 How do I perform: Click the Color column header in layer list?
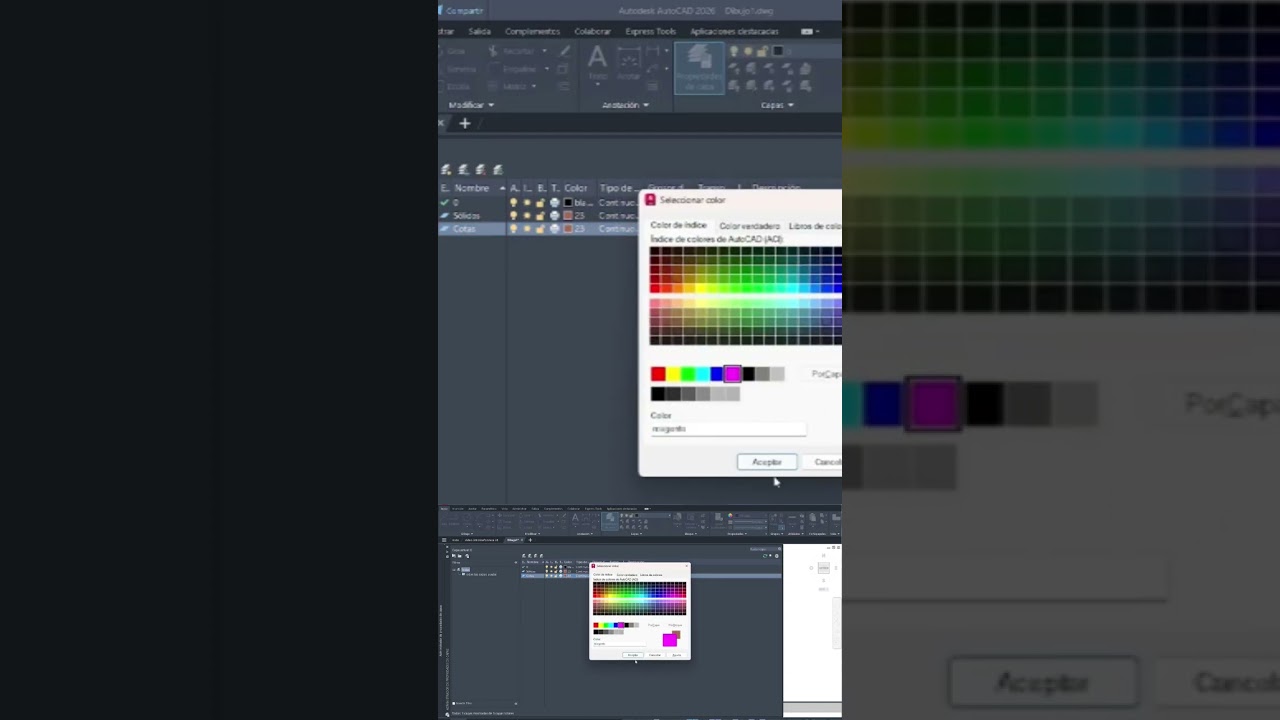tap(576, 188)
